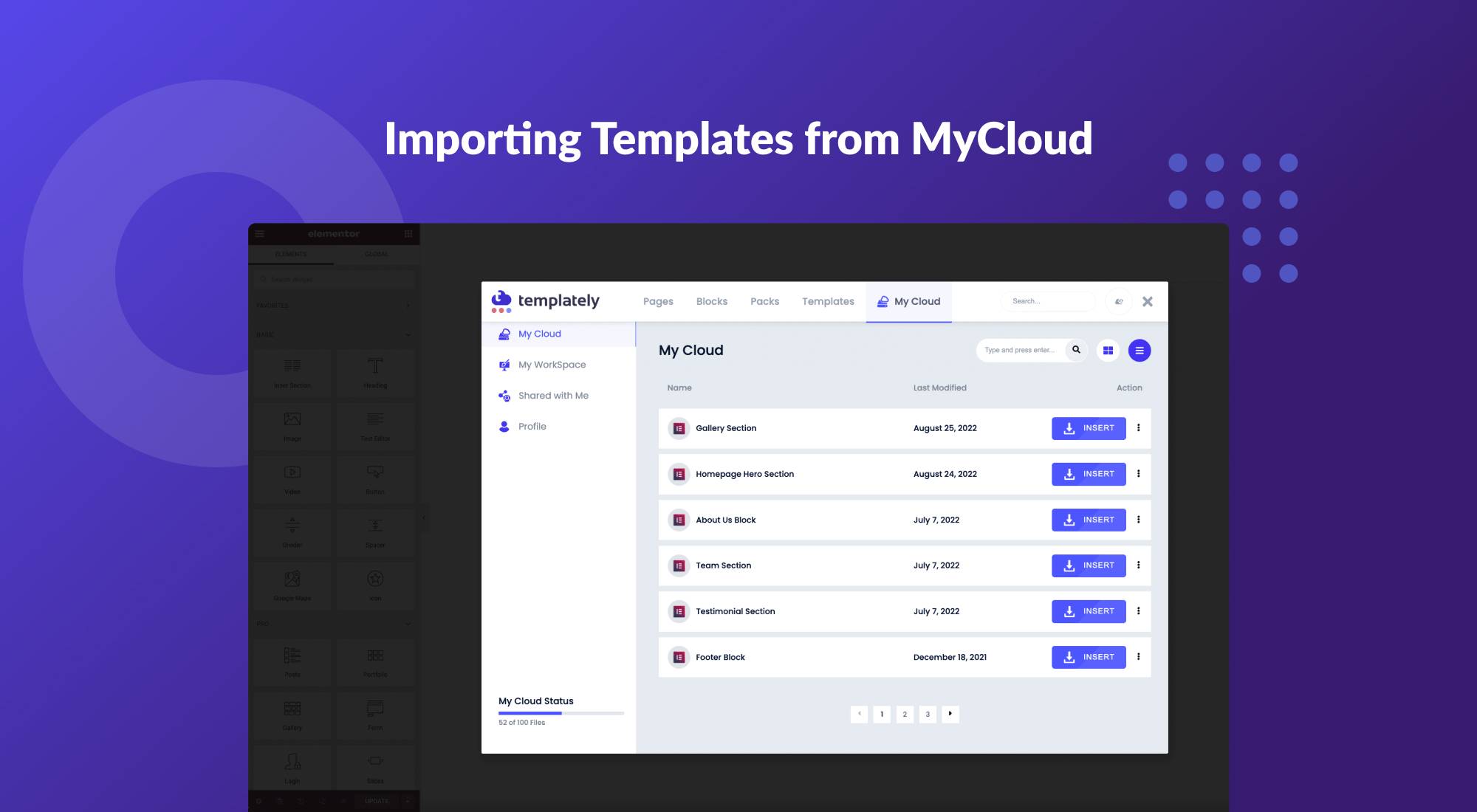Go to page 2 of results
Viewport: 1477px width, 812px height.
pos(905,714)
